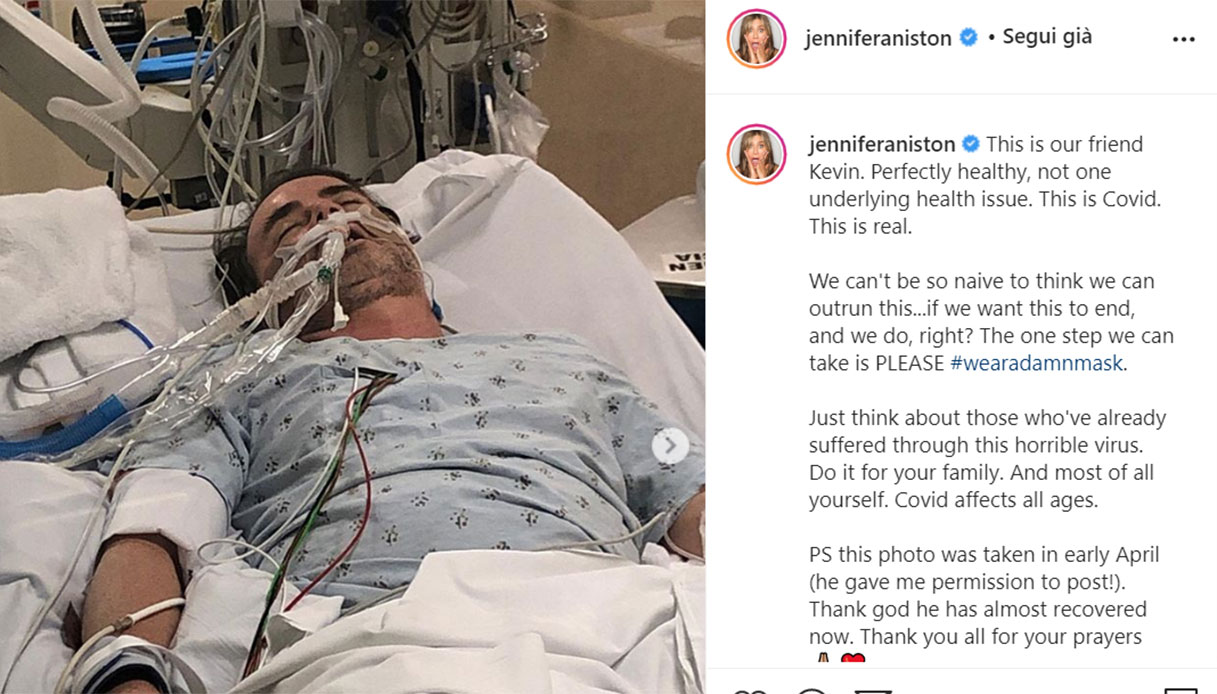Click the 'PS this photo was taken' paragraph
Viewport: 1217px width, 694px height.
pos(984,595)
